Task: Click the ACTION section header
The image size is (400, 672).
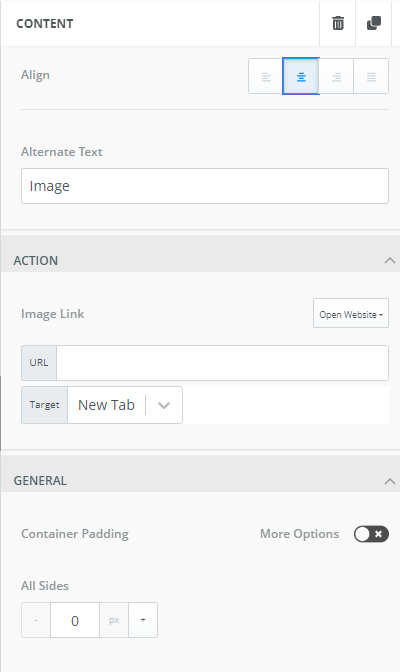Action: [200, 261]
